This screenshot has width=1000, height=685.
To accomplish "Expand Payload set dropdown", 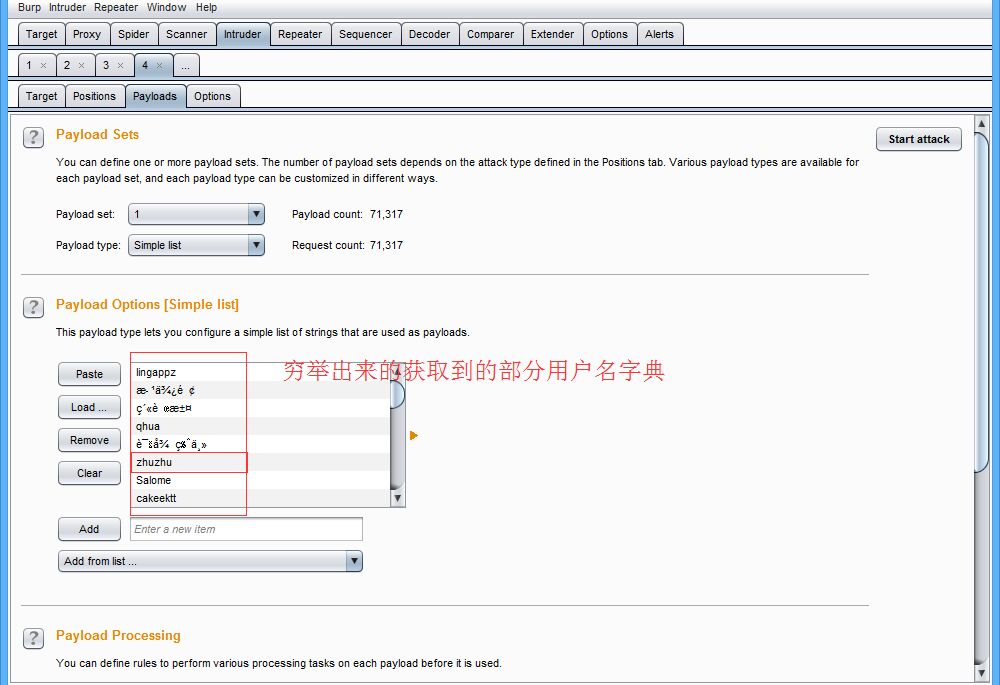I will [x=256, y=214].
